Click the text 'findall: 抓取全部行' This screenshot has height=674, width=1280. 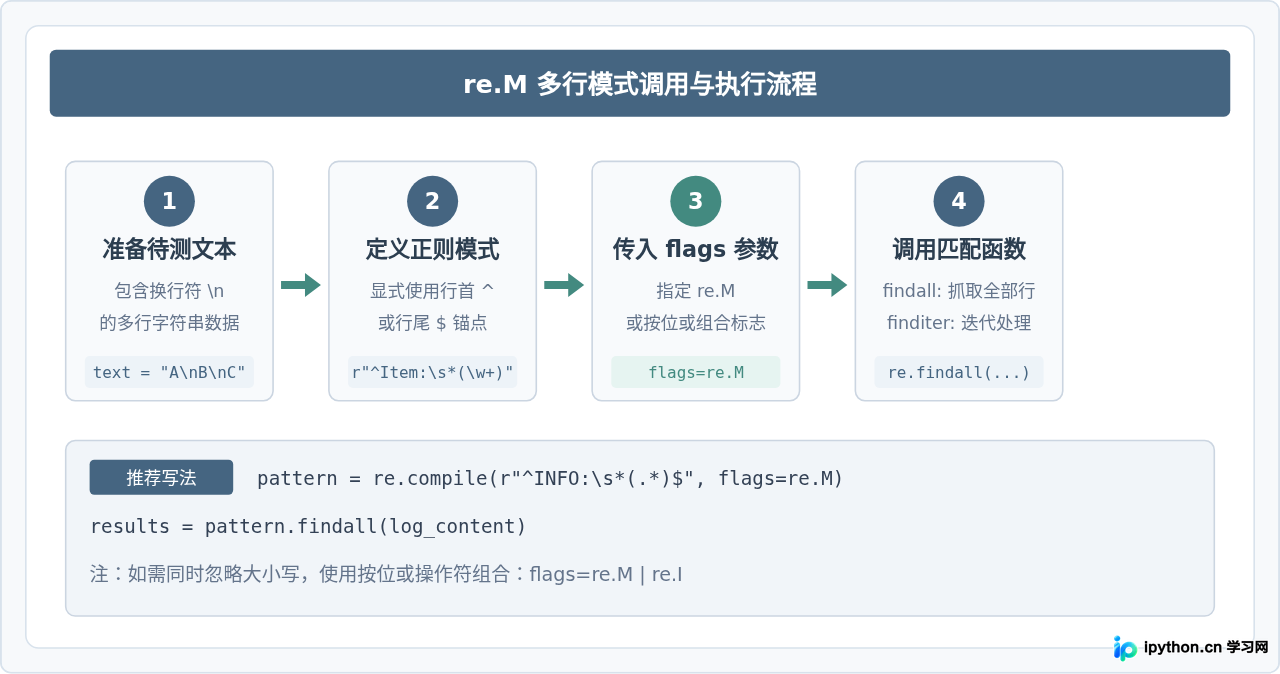click(959, 291)
